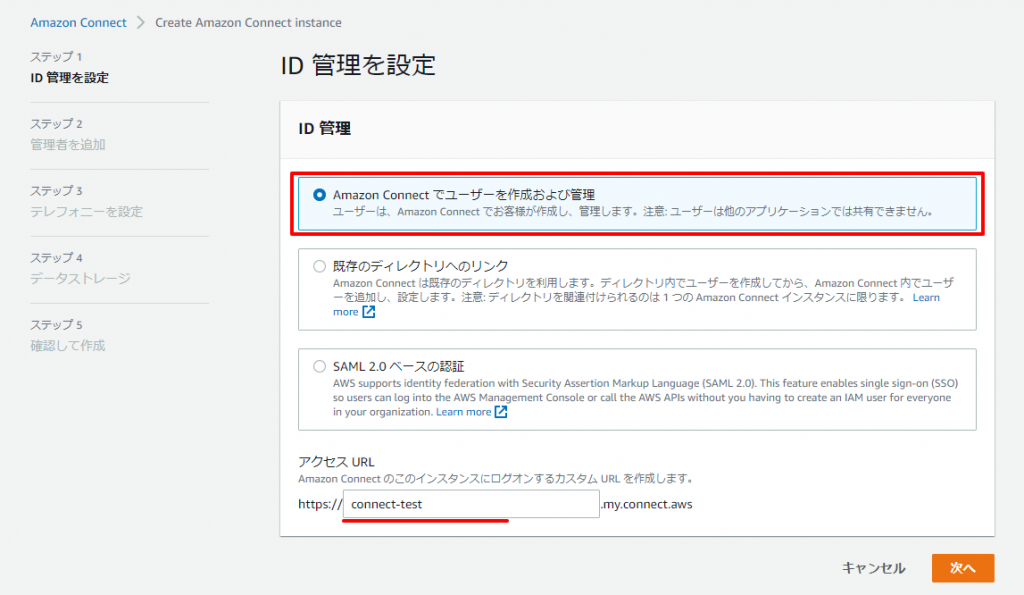Focus the access URL field with connect-test
1024x595 pixels.
471,504
